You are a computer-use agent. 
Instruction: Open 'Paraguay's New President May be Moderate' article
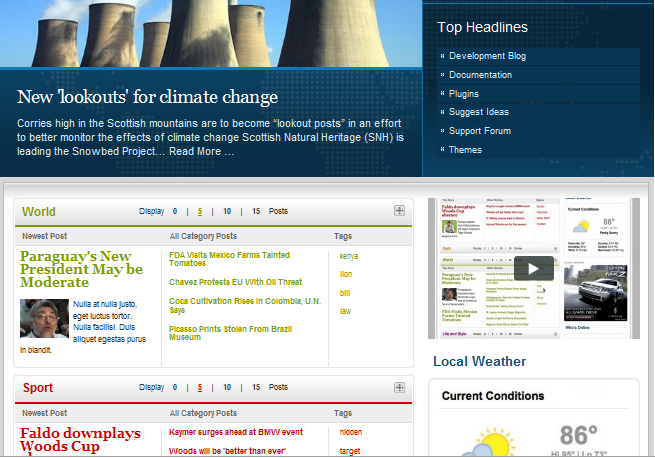tap(81, 269)
